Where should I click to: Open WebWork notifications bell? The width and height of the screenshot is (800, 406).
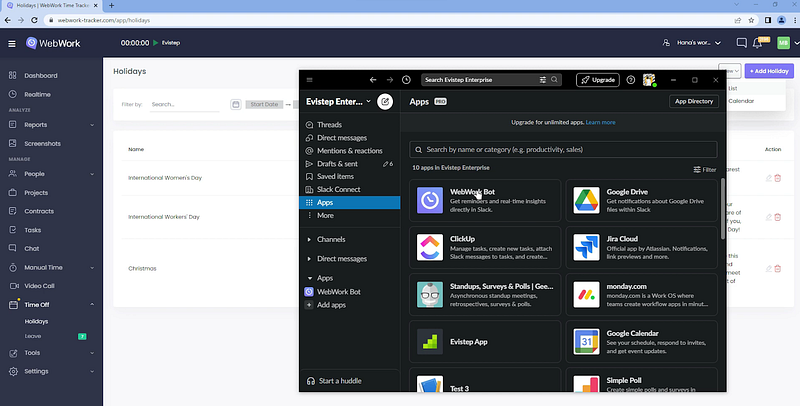click(758, 43)
